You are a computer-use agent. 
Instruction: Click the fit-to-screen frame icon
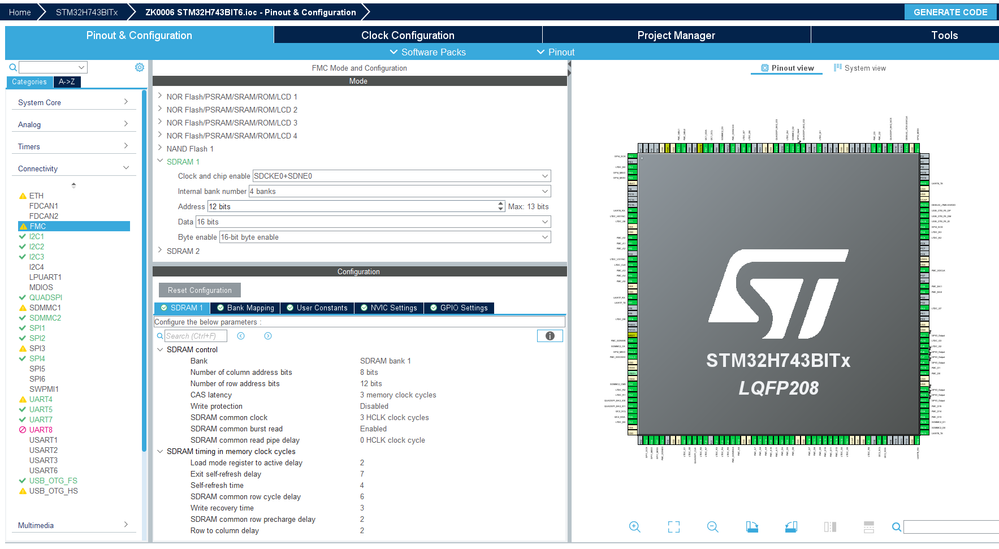(x=673, y=527)
